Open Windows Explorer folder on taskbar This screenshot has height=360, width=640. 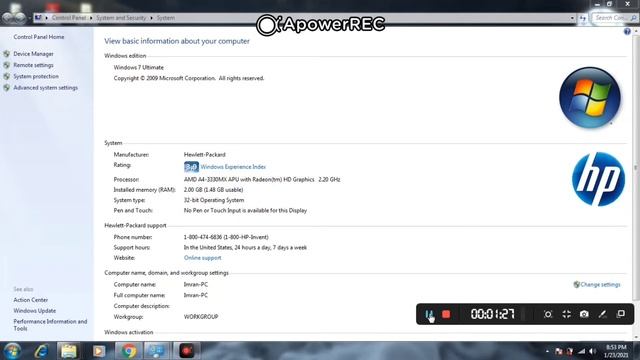pyautogui.click(x=69, y=351)
